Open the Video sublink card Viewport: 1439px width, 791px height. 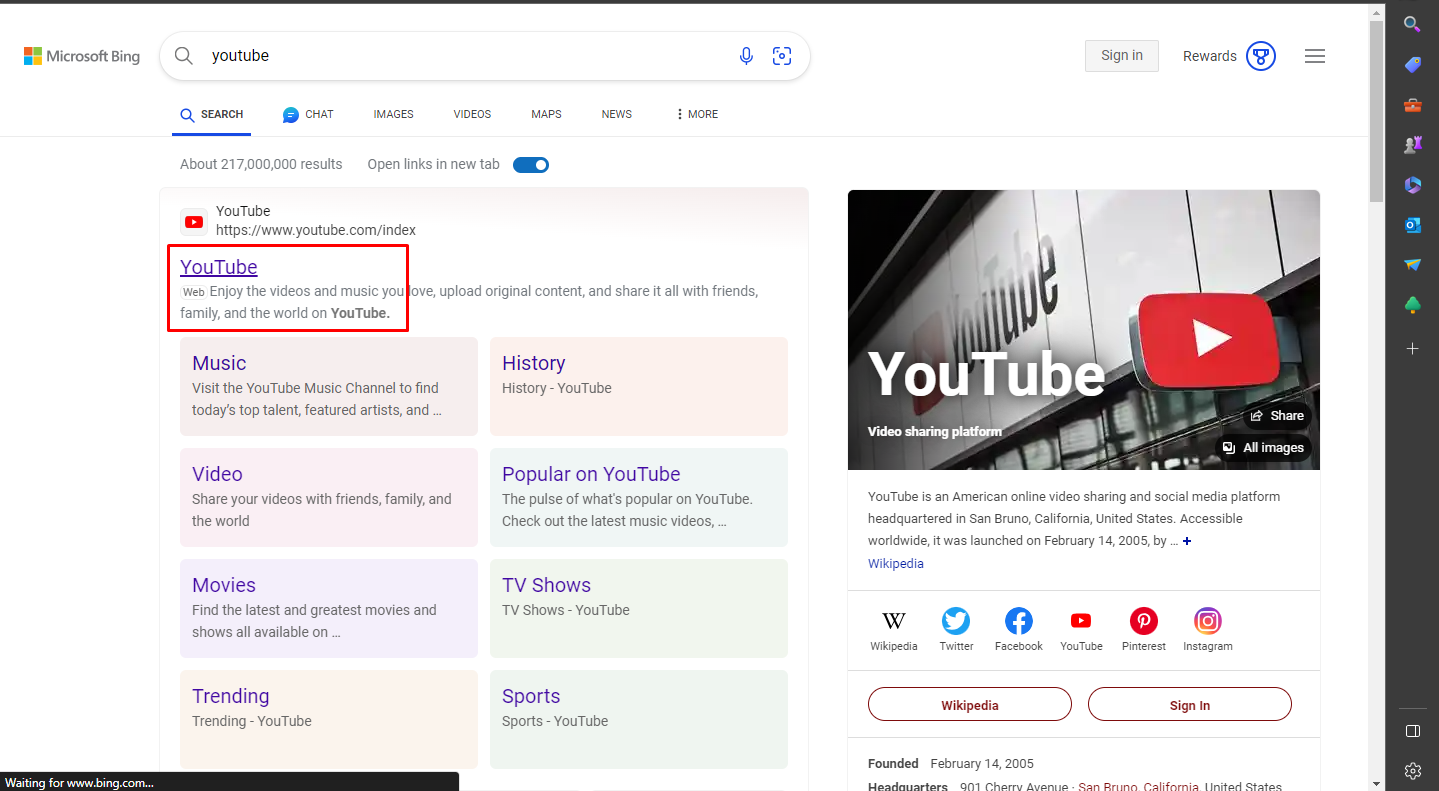[329, 497]
